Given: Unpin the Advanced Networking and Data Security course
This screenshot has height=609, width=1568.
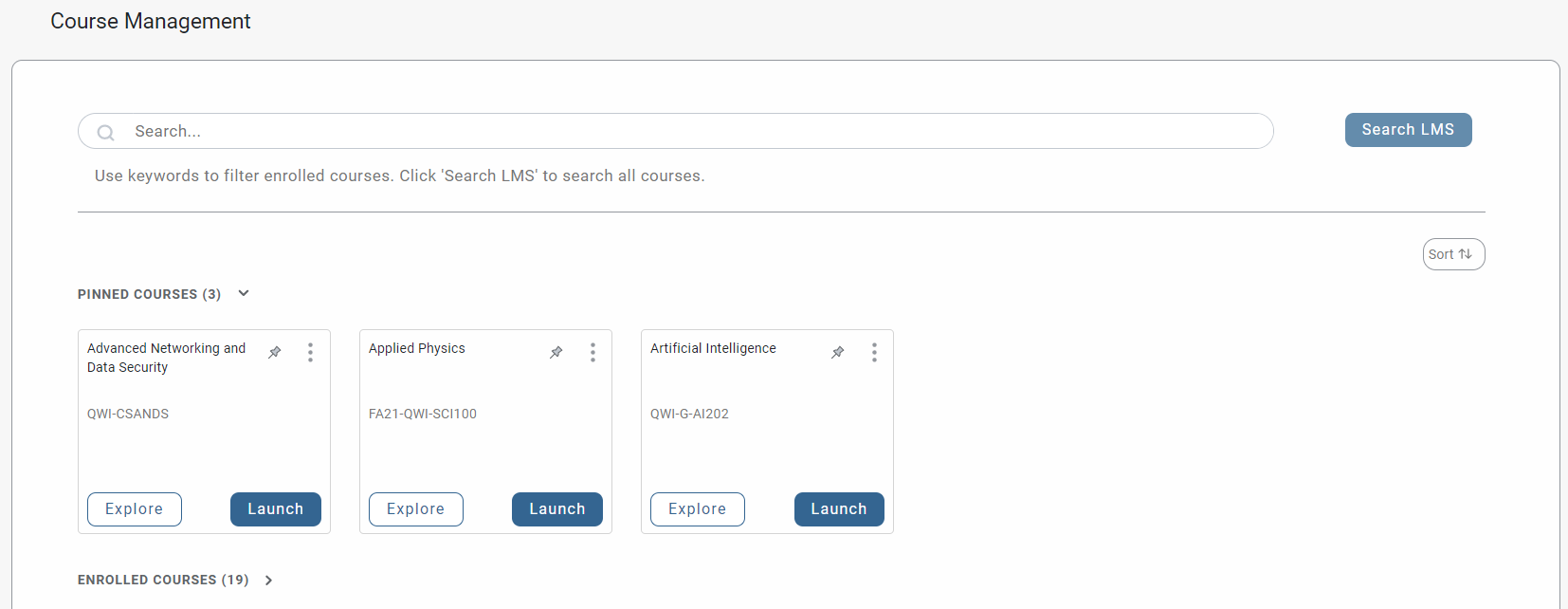Looking at the screenshot, I should click(x=275, y=353).
